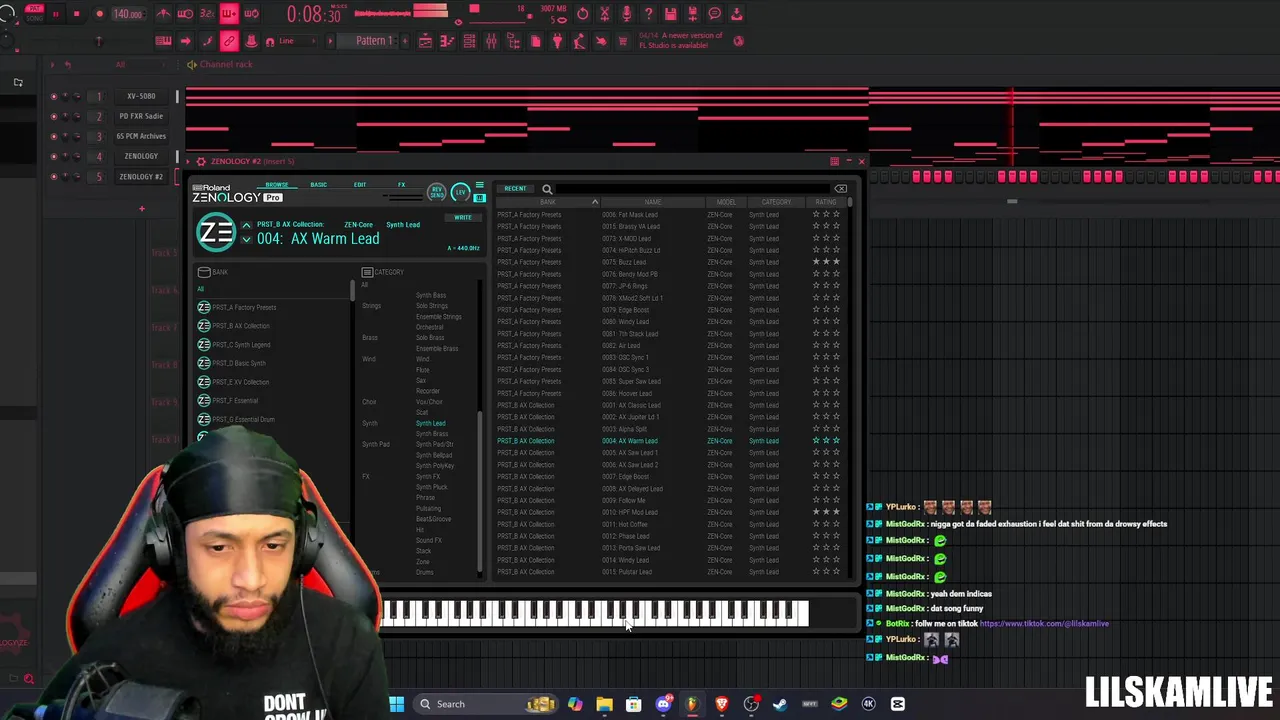Select next tone with down arrow
The image size is (1280, 720).
click(246, 240)
